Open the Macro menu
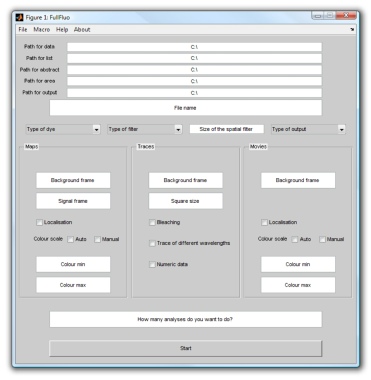The image size is (371, 380). 42,30
